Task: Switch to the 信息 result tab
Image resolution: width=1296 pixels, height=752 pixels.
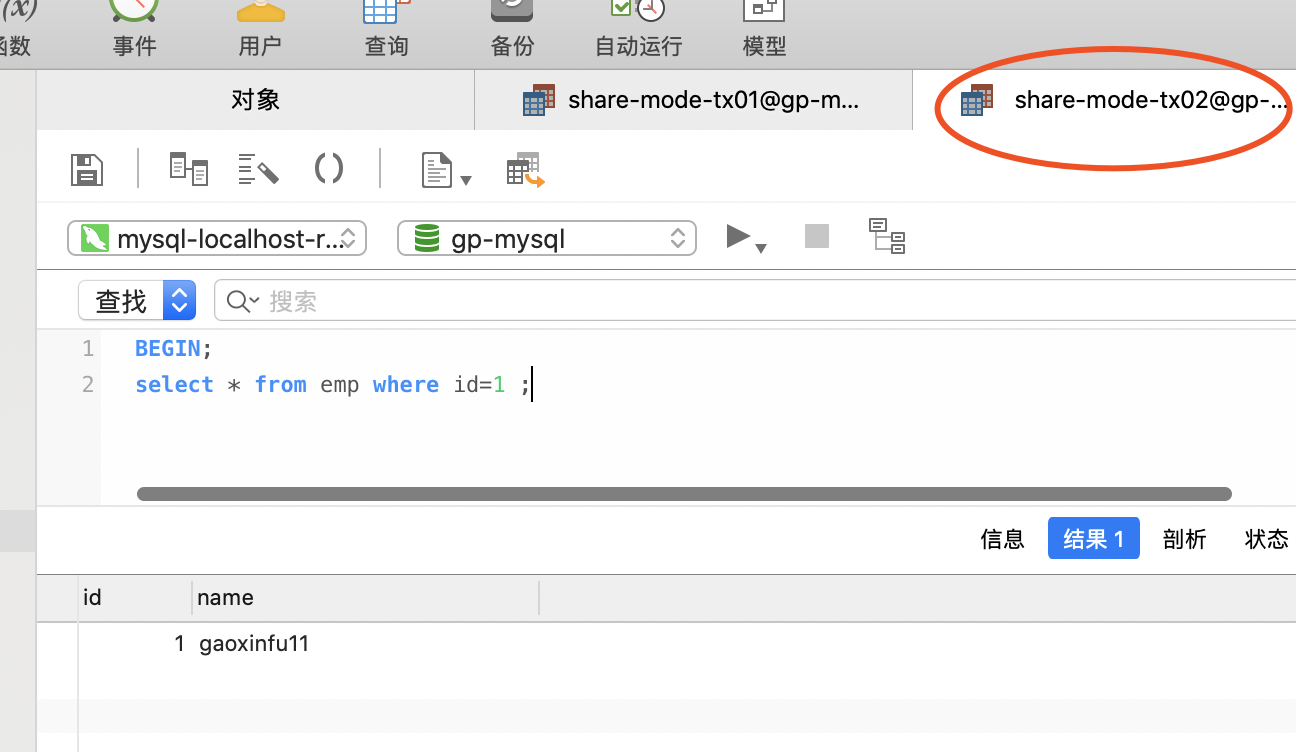Action: pyautogui.click(x=1003, y=539)
